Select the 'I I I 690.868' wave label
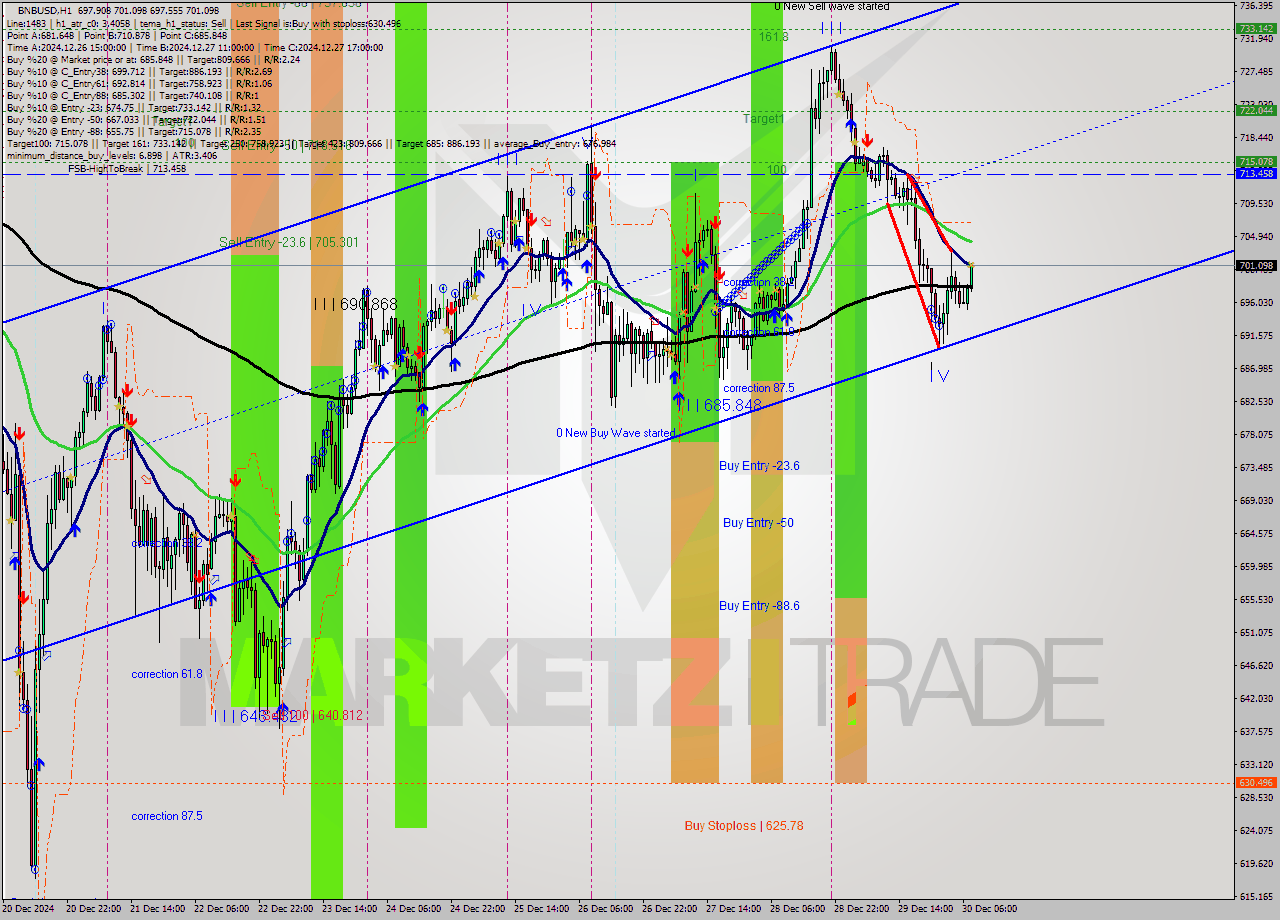Screen dimensions: 1280x920 (355, 303)
